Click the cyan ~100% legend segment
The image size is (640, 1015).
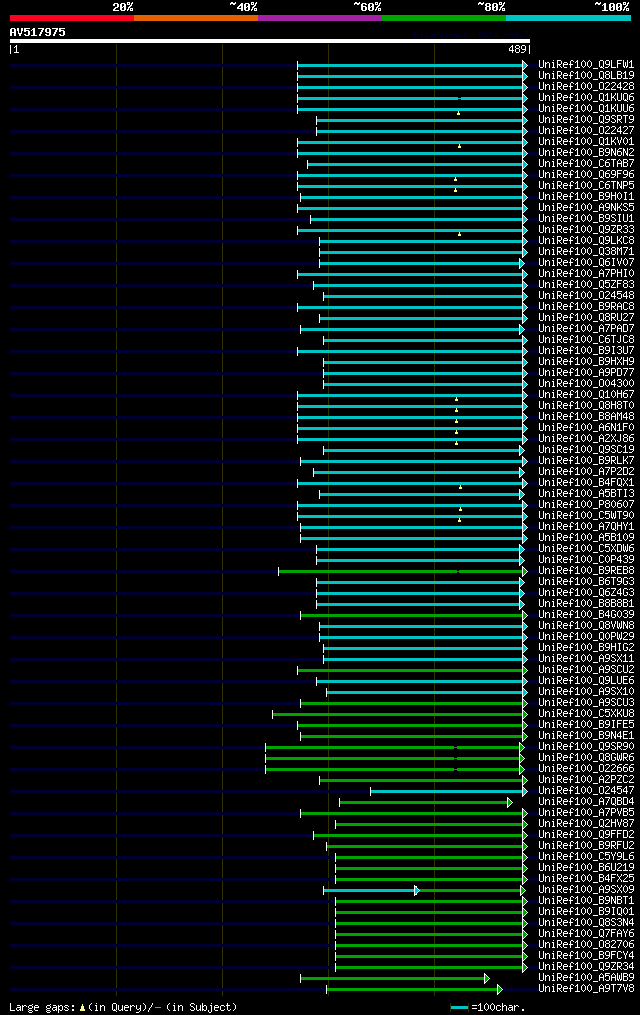568,18
